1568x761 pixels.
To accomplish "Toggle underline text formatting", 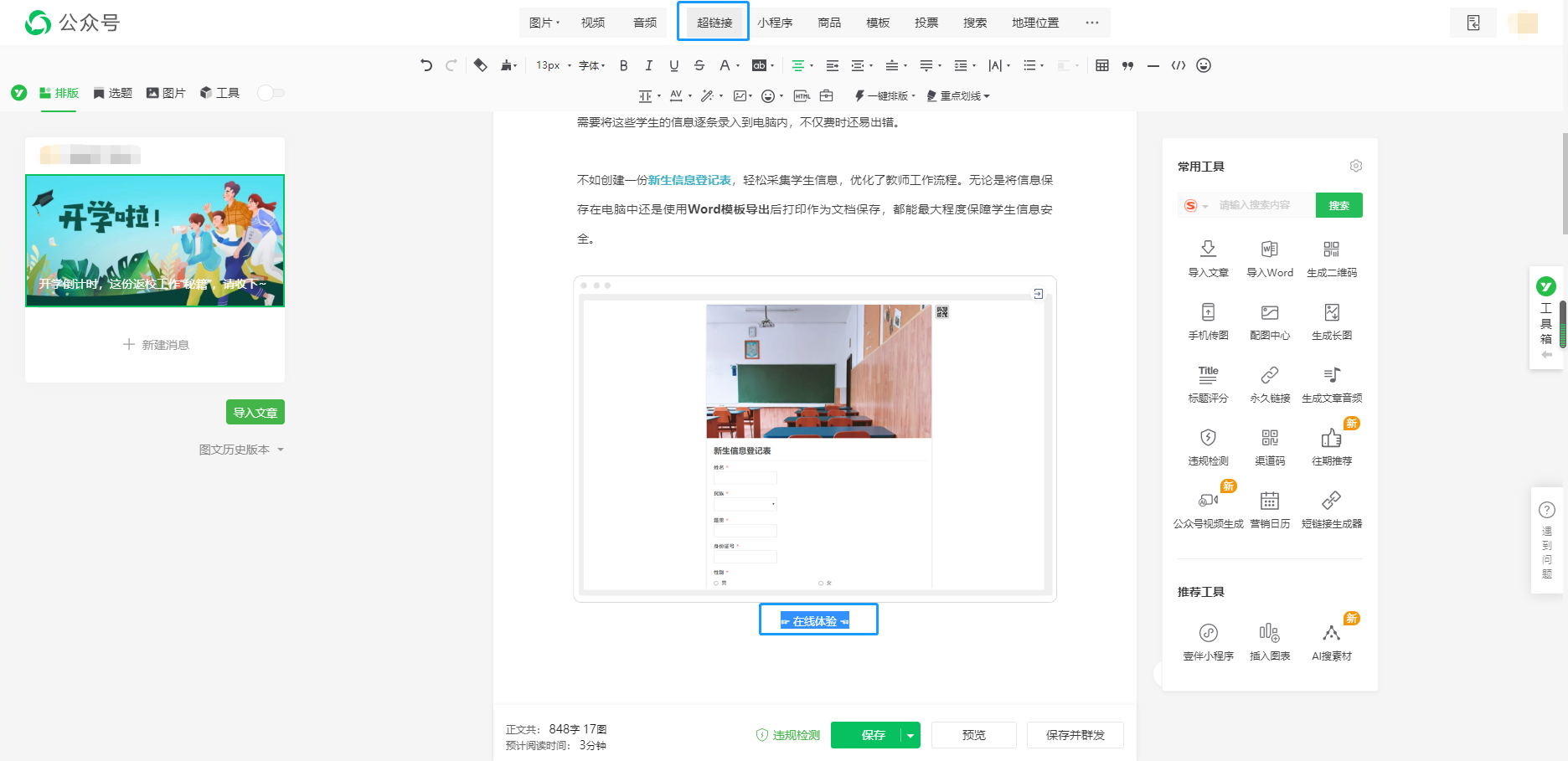I will 673,65.
